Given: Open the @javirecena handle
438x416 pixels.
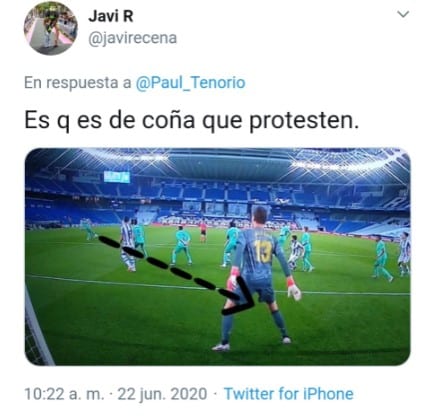Looking at the screenshot, I should (132, 38).
